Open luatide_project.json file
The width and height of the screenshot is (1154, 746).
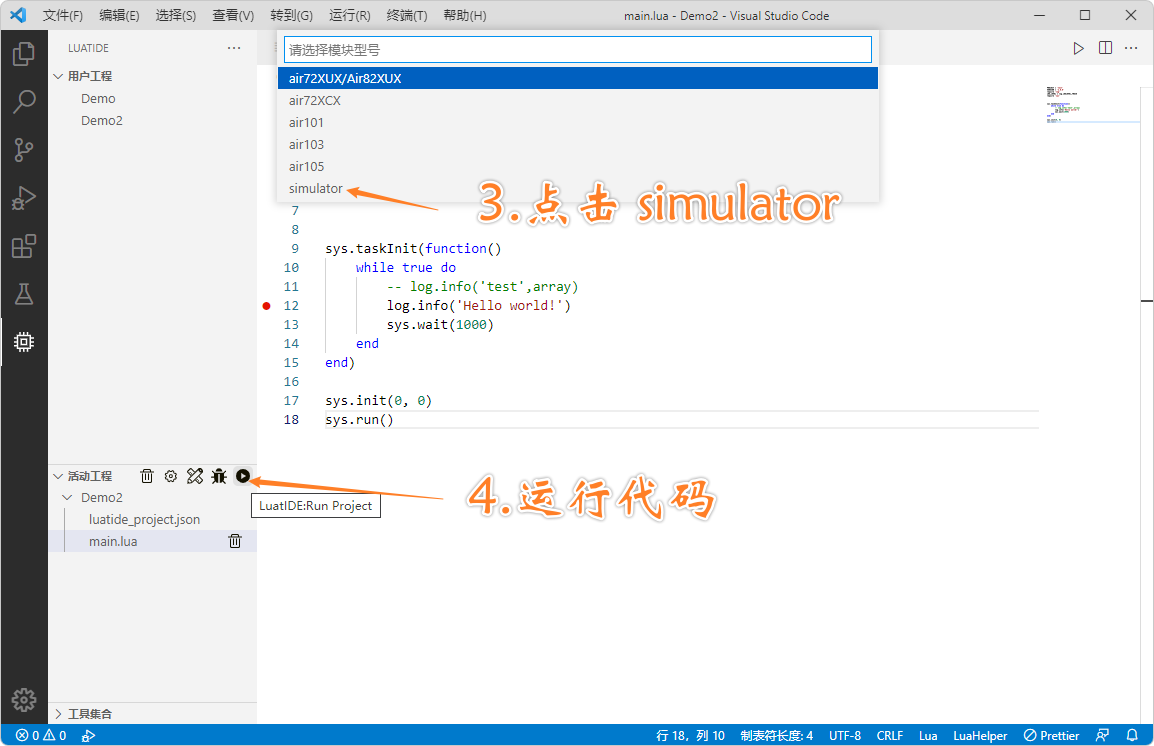point(144,519)
